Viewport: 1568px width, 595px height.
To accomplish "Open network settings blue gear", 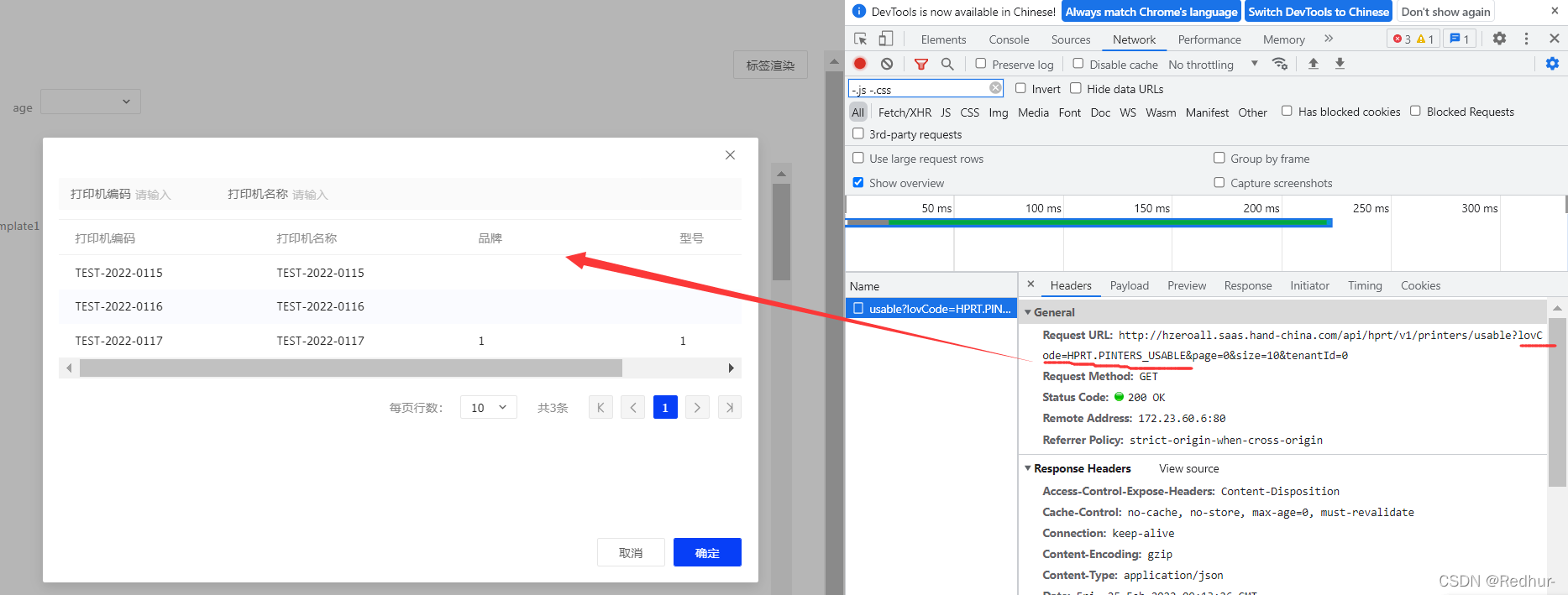I will 1552,64.
